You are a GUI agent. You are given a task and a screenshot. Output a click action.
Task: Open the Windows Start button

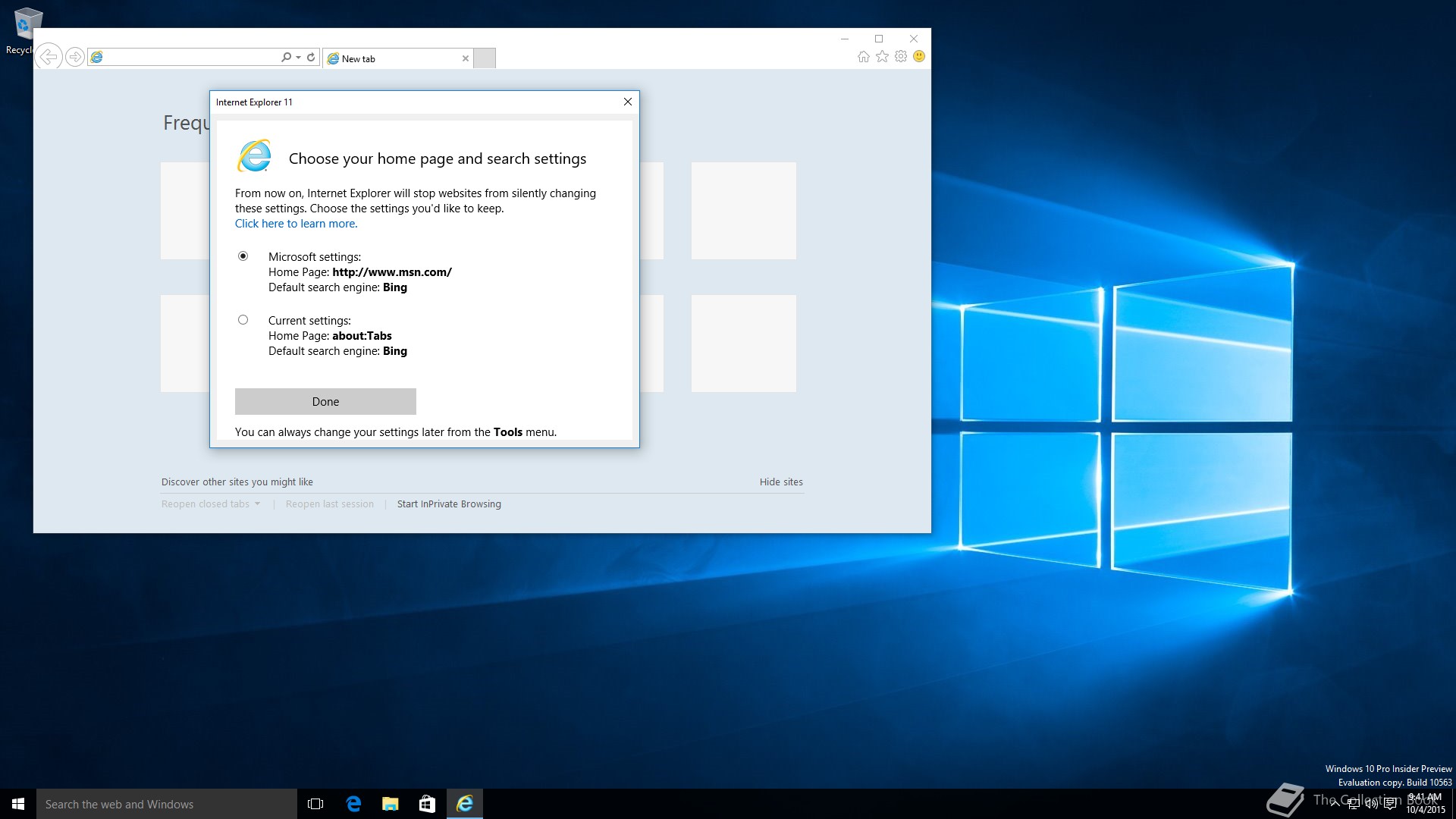pos(18,804)
